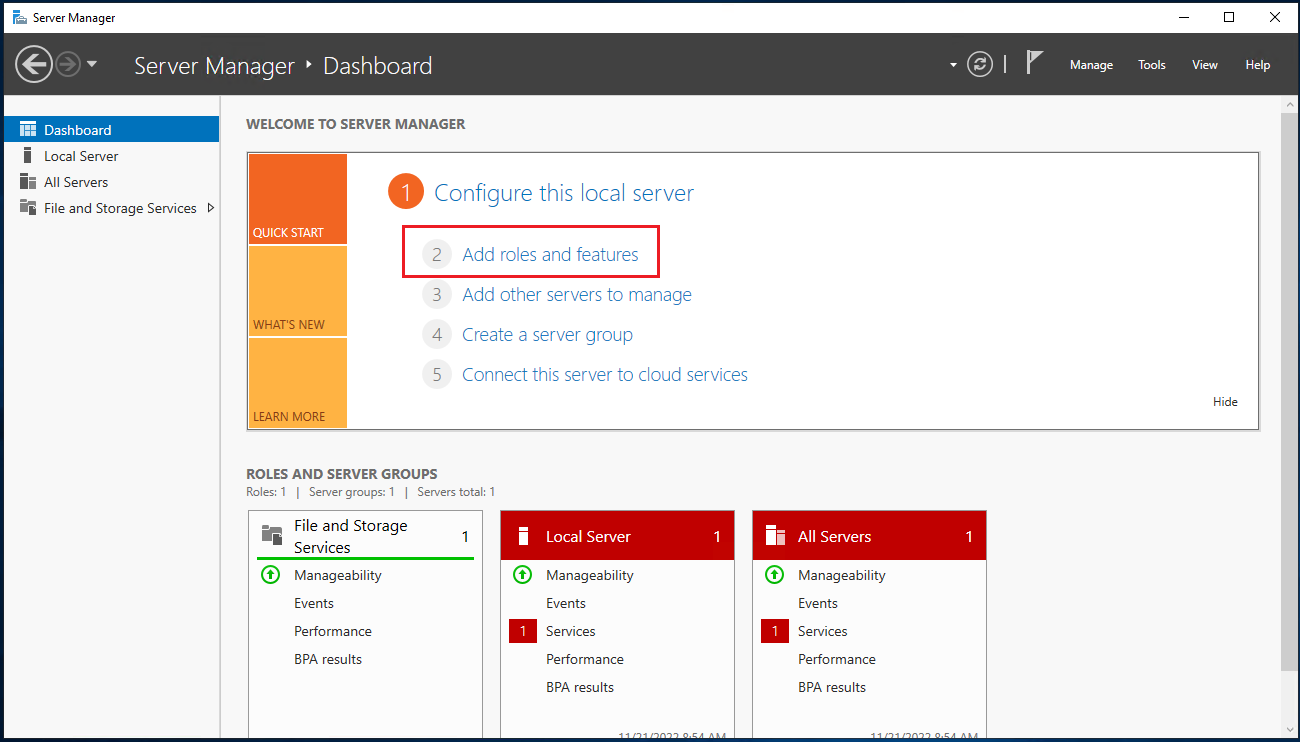
Task: Click the All Servers tile icon
Action: pyautogui.click(x=775, y=536)
